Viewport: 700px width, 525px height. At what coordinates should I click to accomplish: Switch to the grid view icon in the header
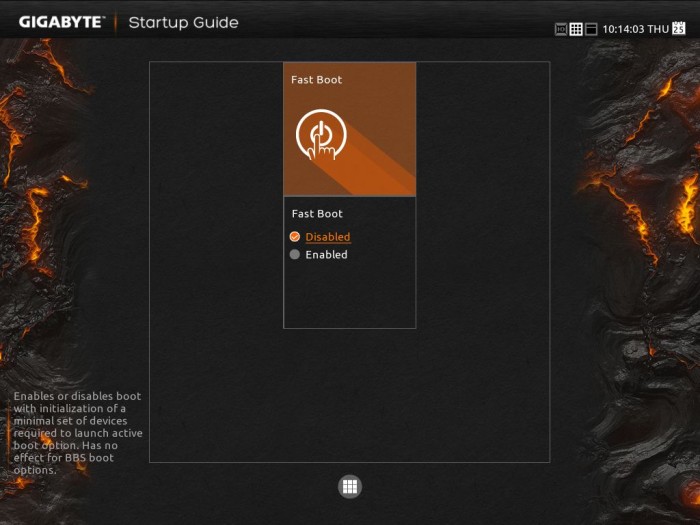pyautogui.click(x=576, y=29)
